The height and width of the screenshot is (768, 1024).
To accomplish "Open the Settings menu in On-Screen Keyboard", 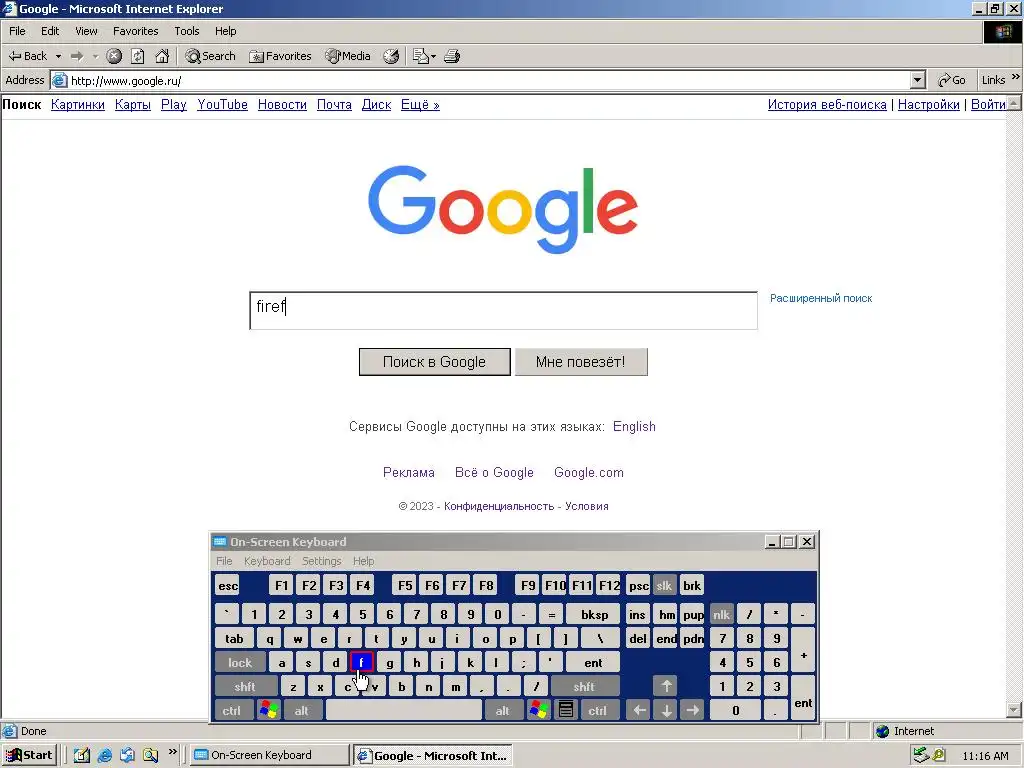I will [321, 561].
